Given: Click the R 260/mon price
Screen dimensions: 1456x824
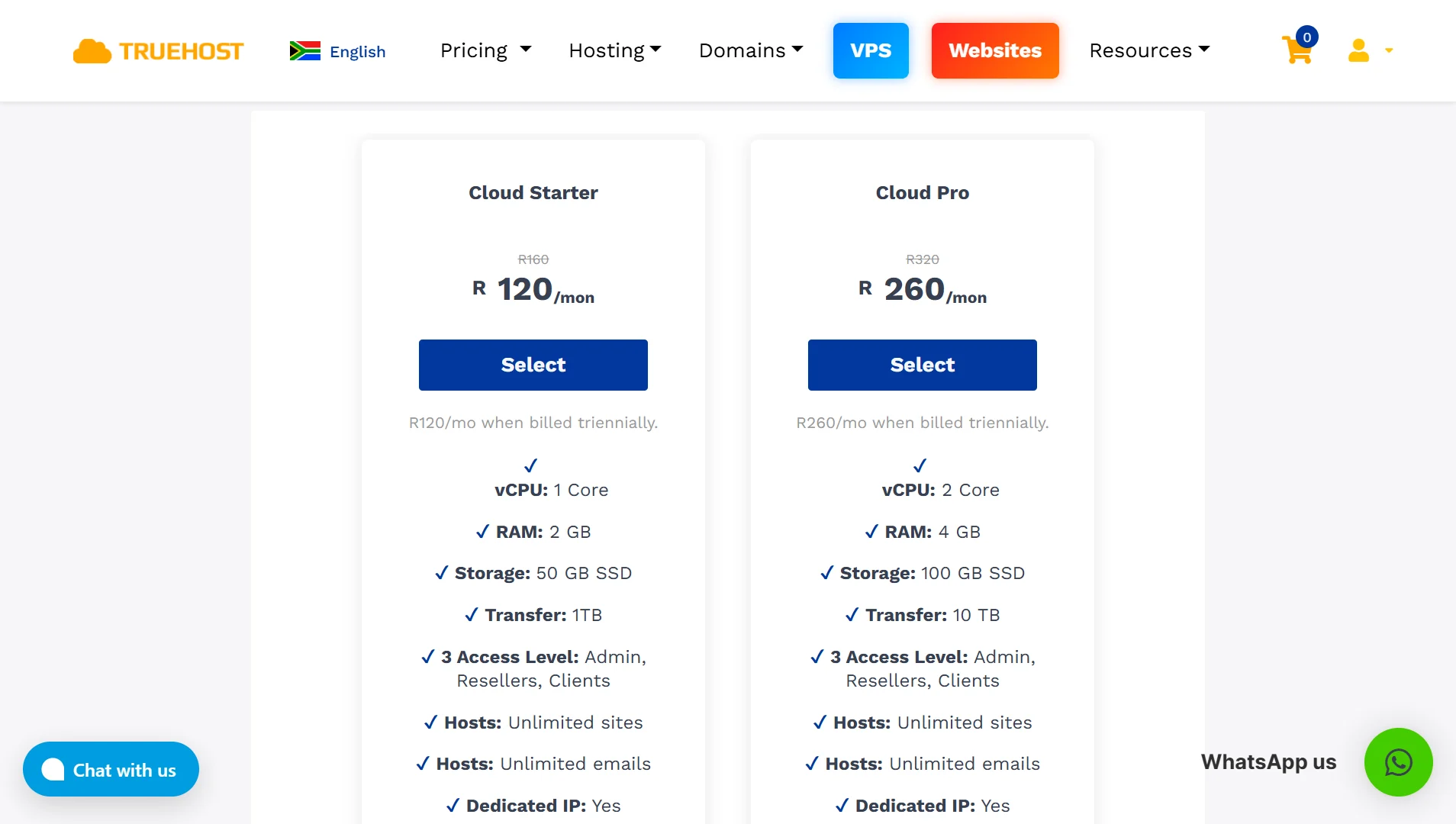Looking at the screenshot, I should [x=923, y=290].
